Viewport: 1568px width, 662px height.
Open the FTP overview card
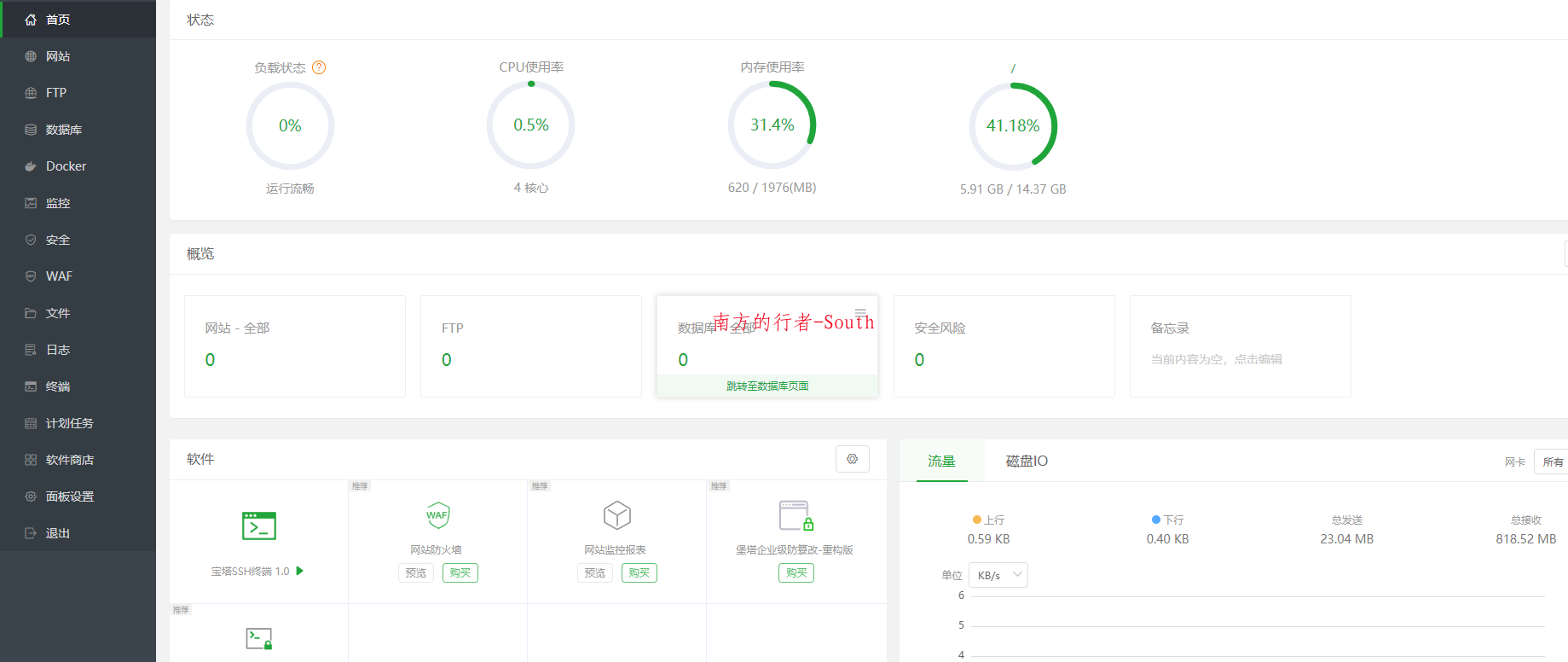point(531,346)
